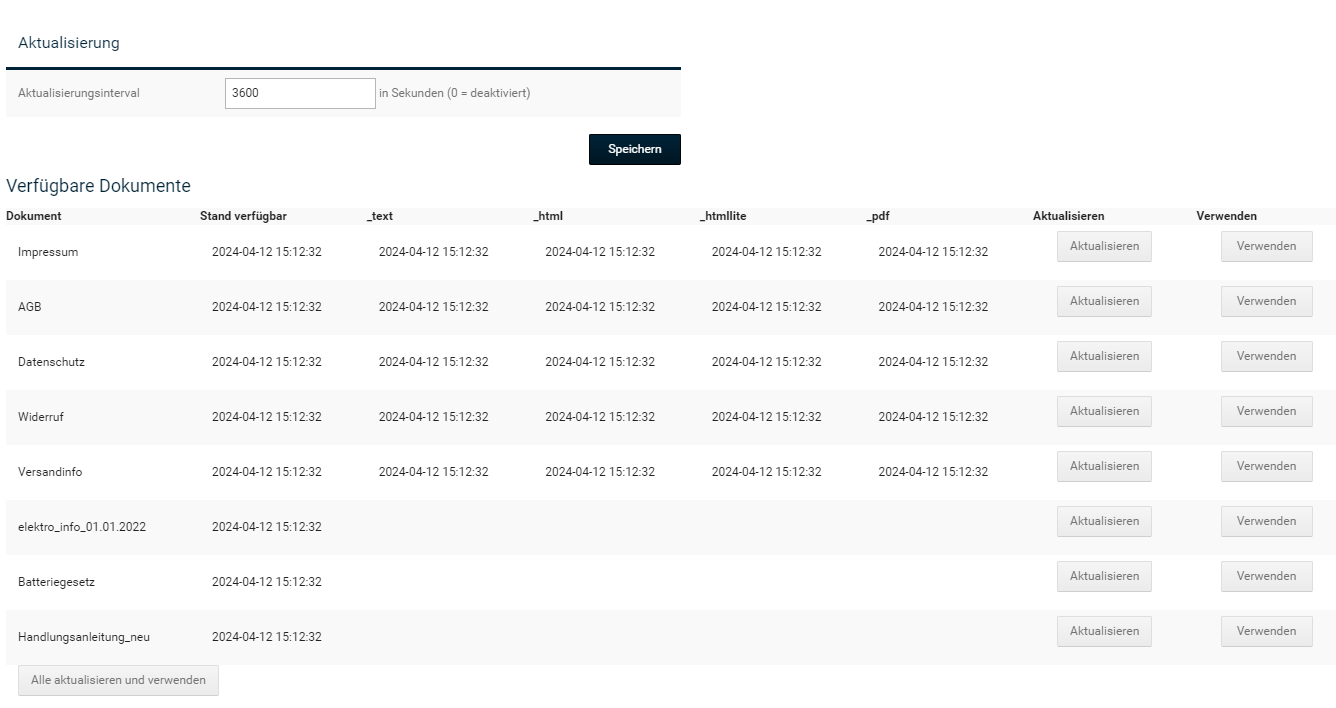Select the Versandinfo document name

(x=50, y=472)
